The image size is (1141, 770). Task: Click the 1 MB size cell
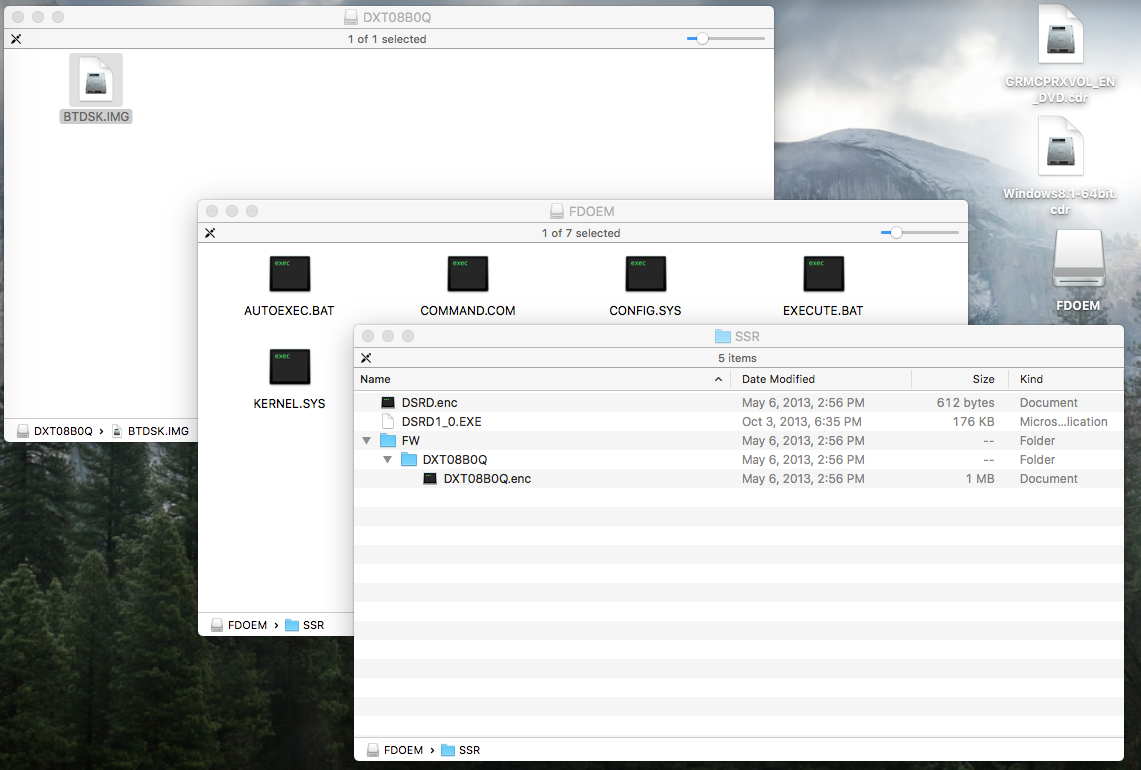pyautogui.click(x=980, y=478)
